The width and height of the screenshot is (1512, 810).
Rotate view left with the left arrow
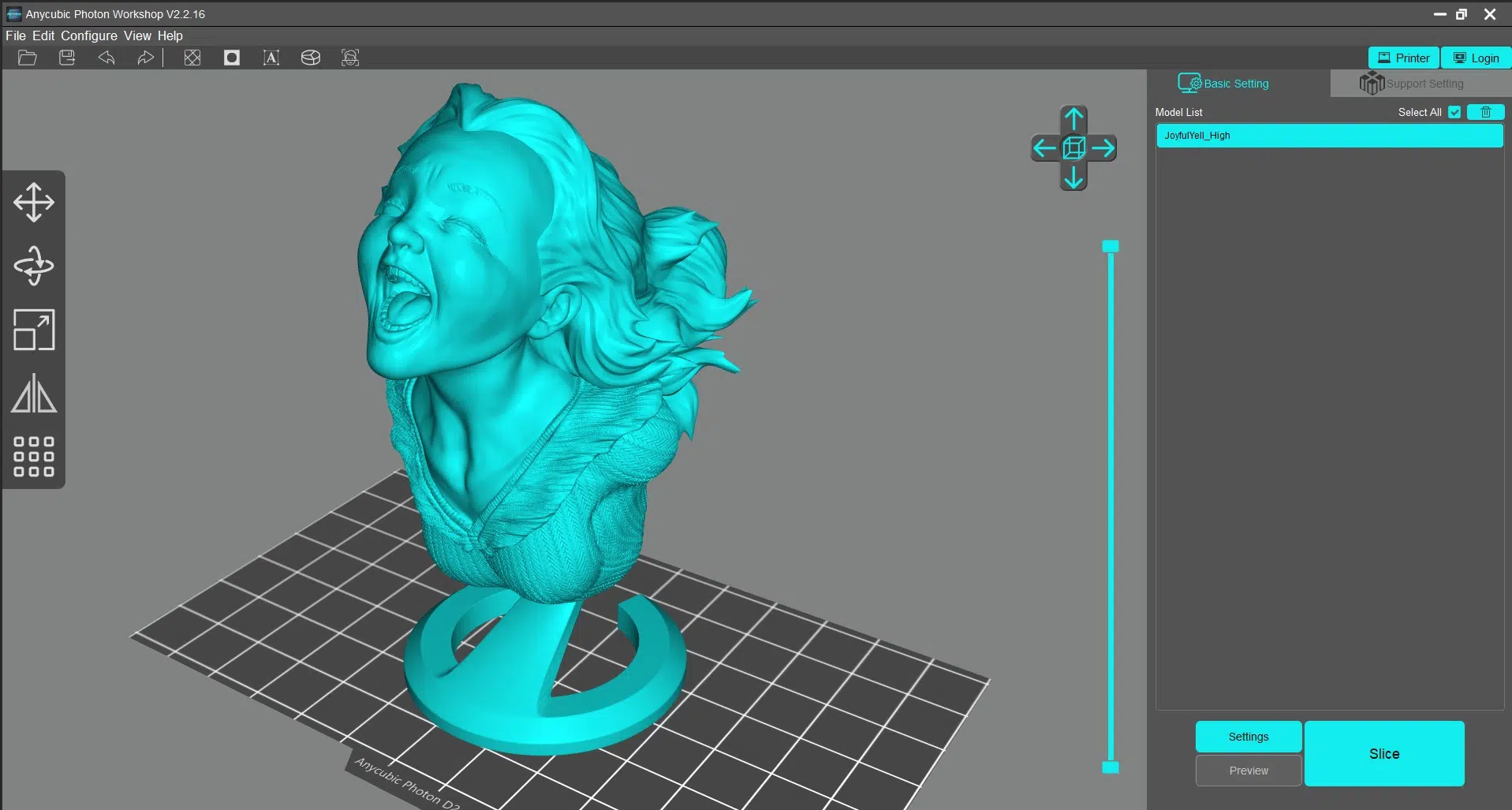(x=1044, y=147)
